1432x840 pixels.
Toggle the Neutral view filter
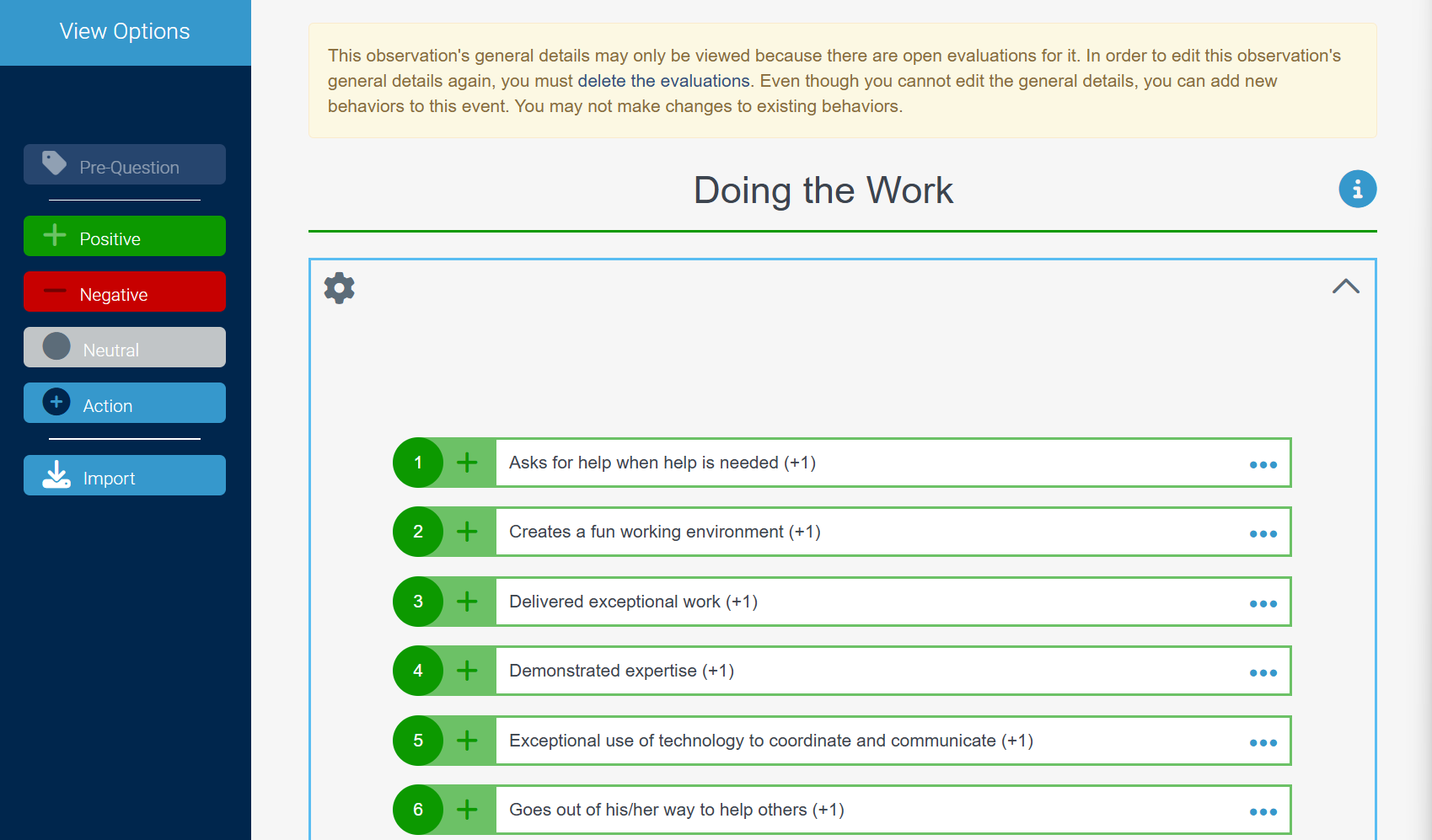point(125,347)
